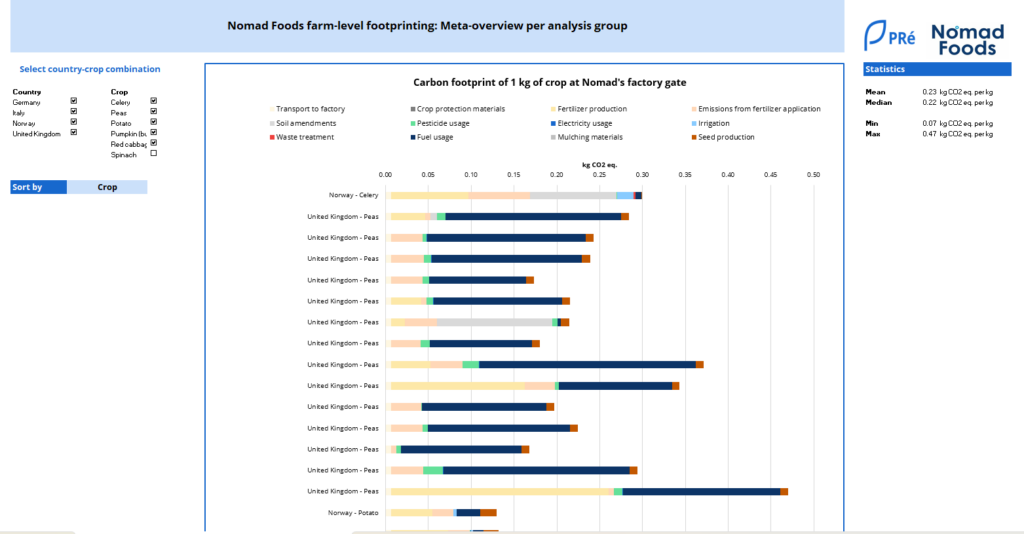This screenshot has height=534, width=1024.
Task: Click the 0.25 axis tick label
Action: click(x=599, y=175)
